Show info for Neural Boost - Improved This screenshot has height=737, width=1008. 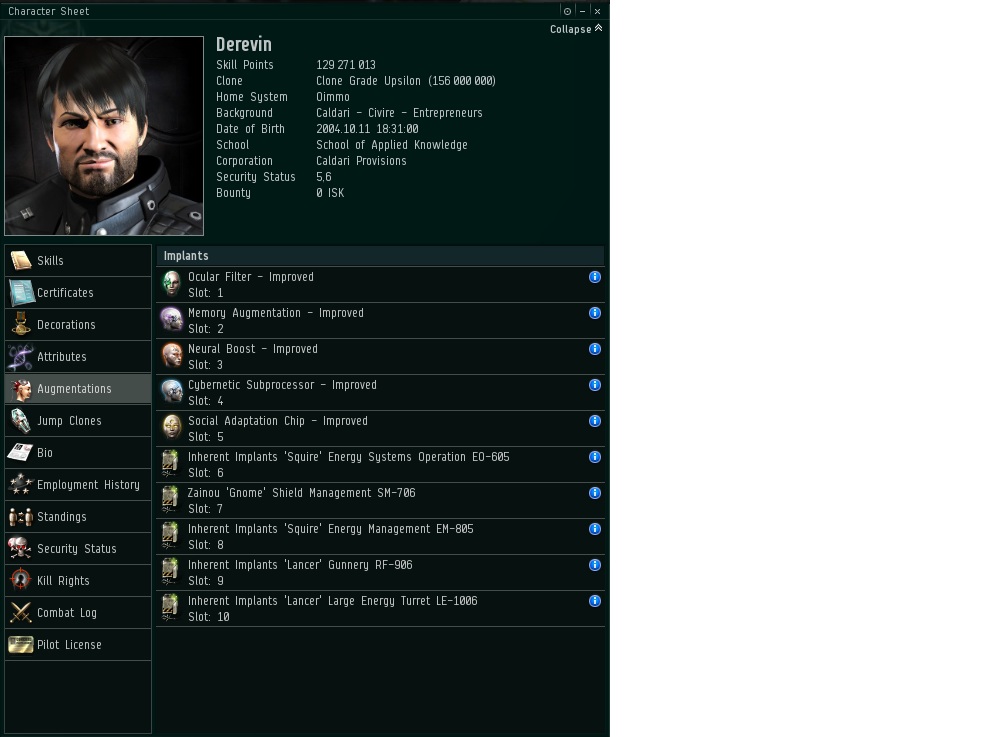595,349
